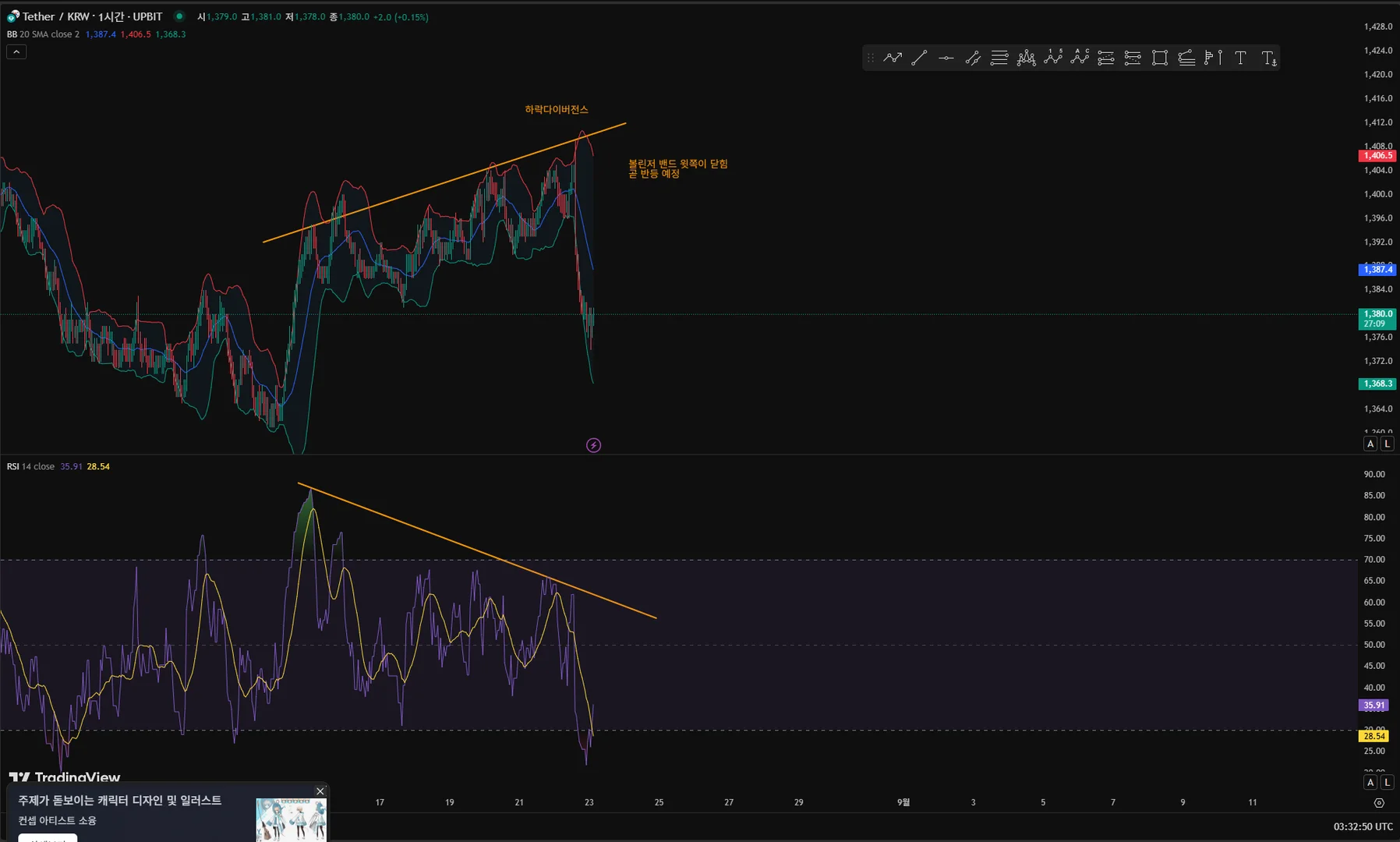
Task: Click the 9월 date on time axis
Action: [903, 802]
